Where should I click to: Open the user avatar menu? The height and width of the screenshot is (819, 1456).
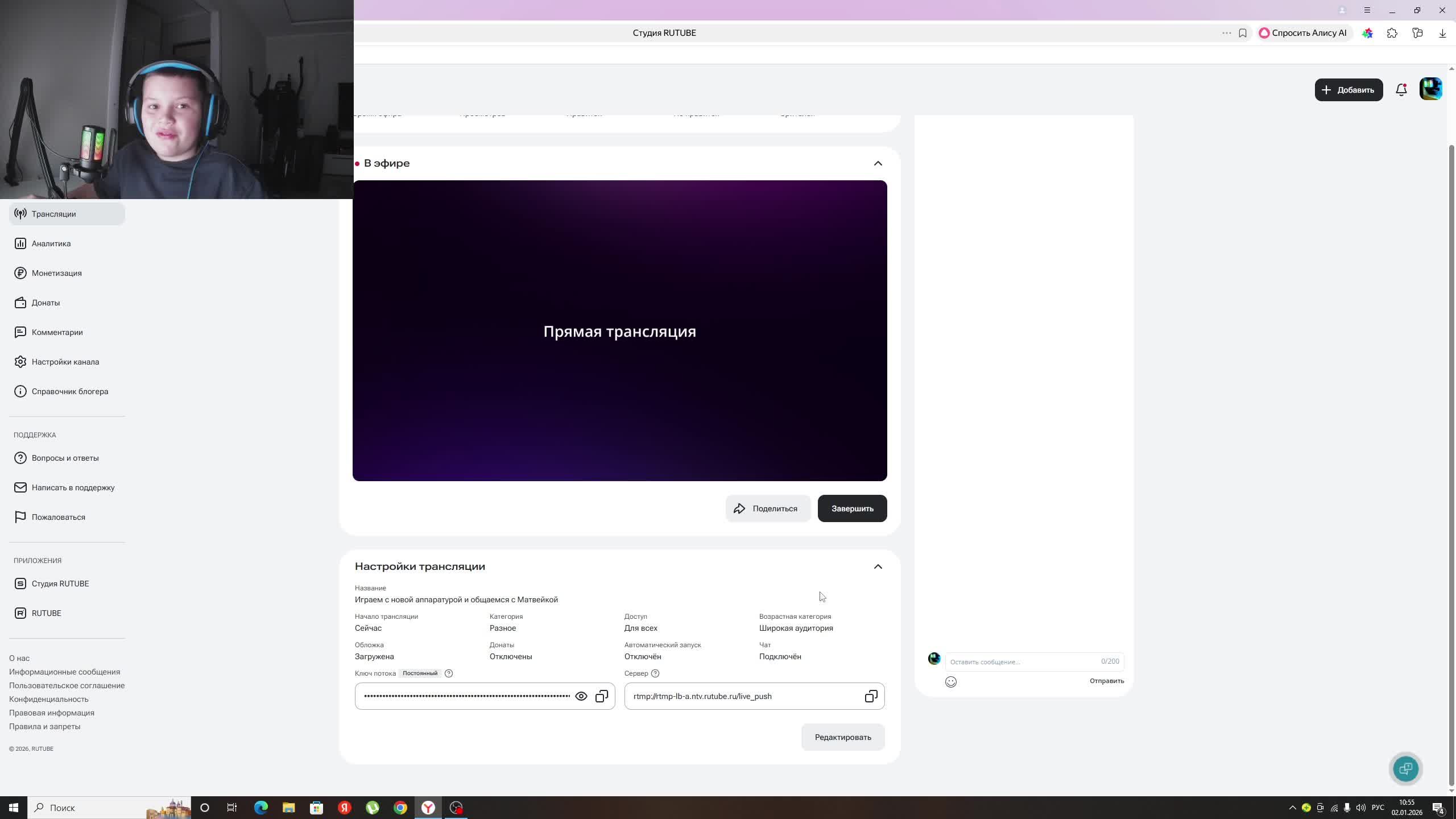pos(1430,89)
